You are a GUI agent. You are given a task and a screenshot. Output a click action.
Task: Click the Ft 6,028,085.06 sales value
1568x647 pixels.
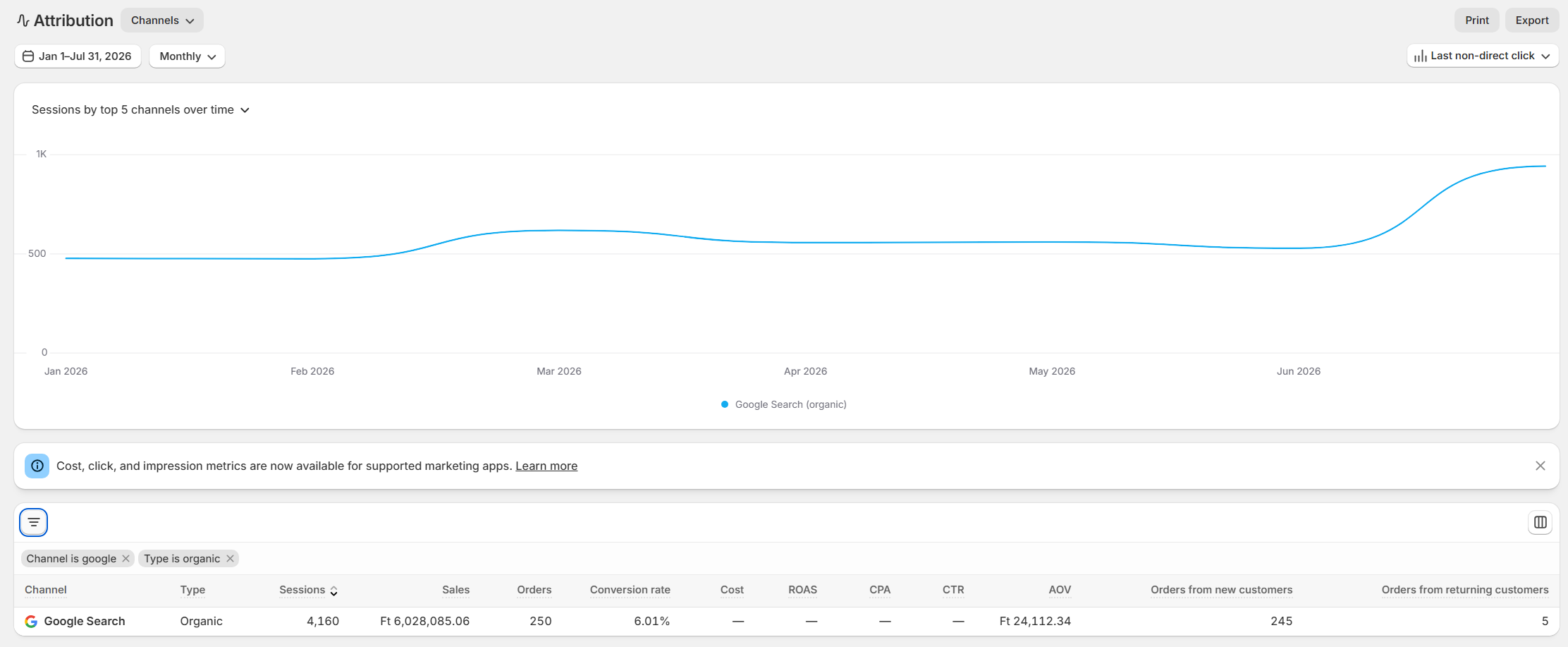pyautogui.click(x=425, y=622)
